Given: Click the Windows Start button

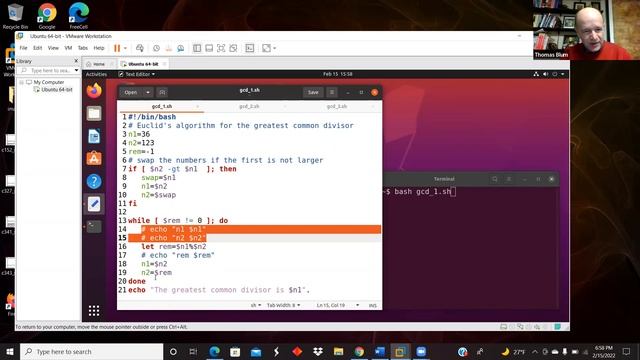Looking at the screenshot, I should pos(10,351).
